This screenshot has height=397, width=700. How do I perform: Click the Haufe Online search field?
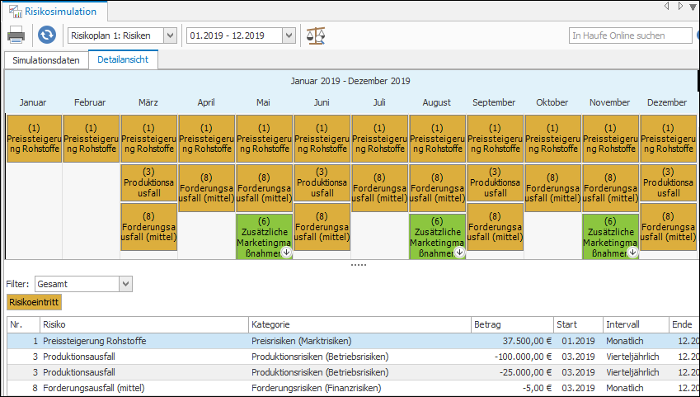(631, 36)
